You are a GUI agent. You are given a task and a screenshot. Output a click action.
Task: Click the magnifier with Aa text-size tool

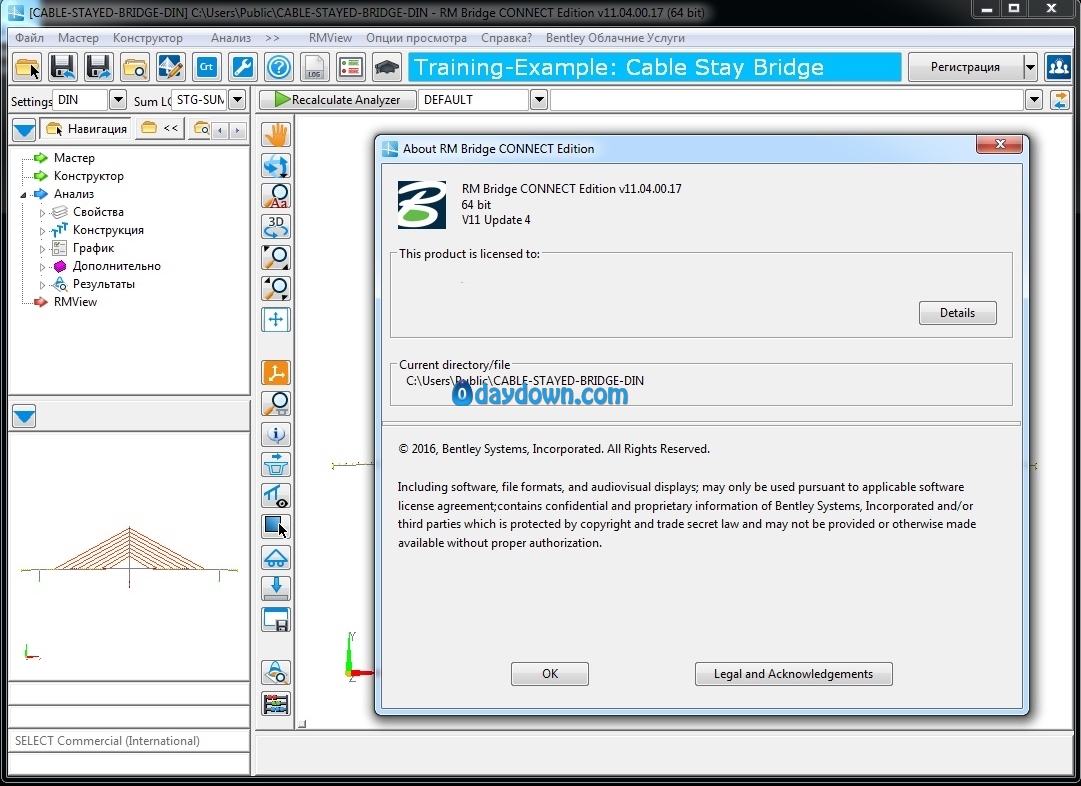click(x=276, y=196)
